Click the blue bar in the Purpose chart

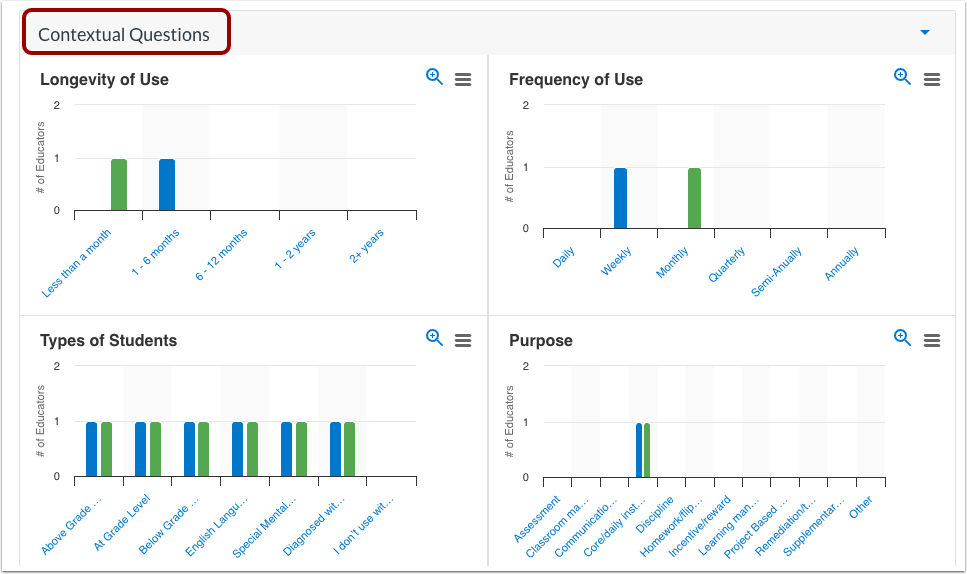pos(640,451)
